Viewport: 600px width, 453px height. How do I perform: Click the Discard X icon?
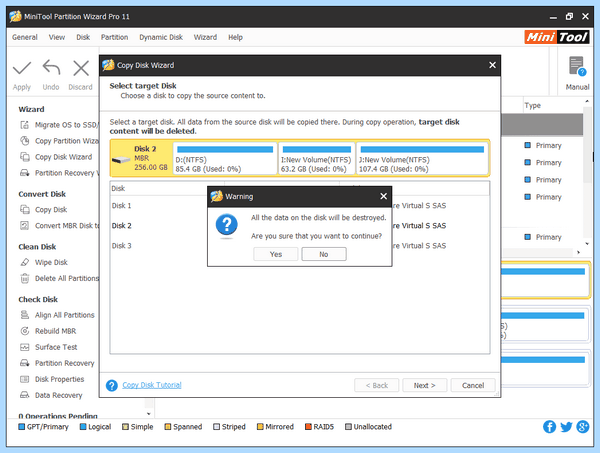click(81, 69)
